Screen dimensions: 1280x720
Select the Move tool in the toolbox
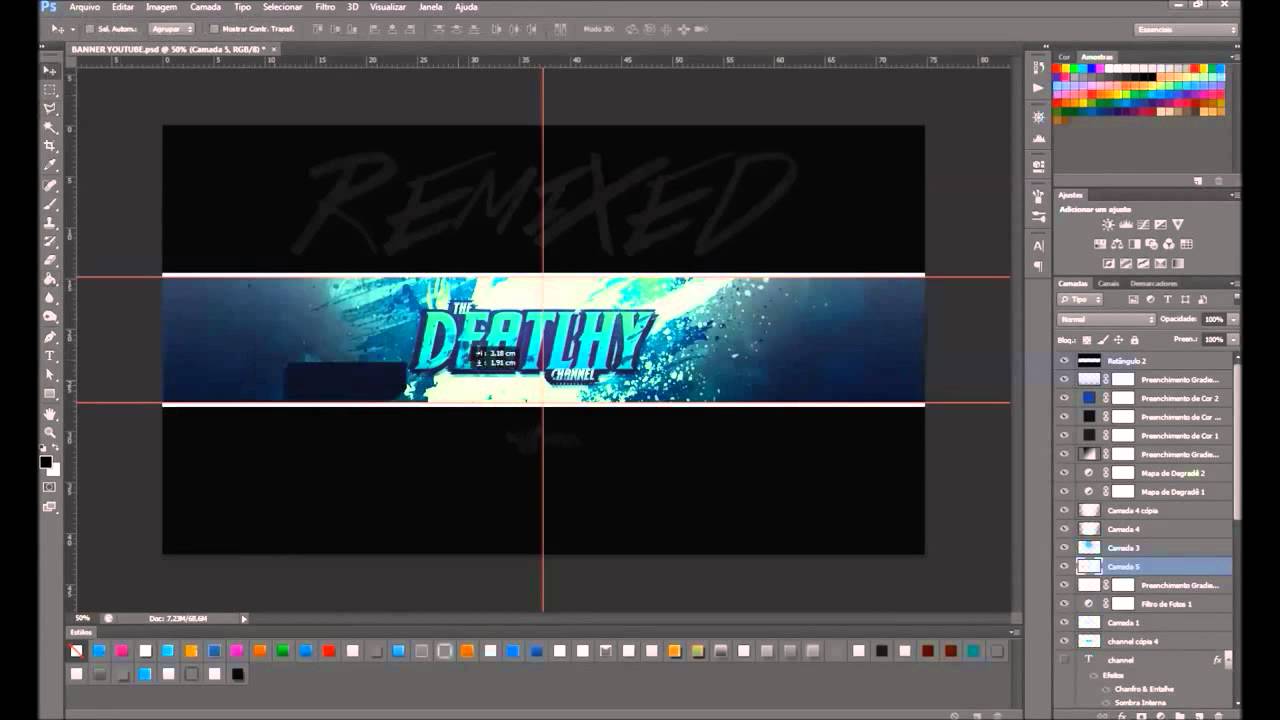tap(50, 71)
